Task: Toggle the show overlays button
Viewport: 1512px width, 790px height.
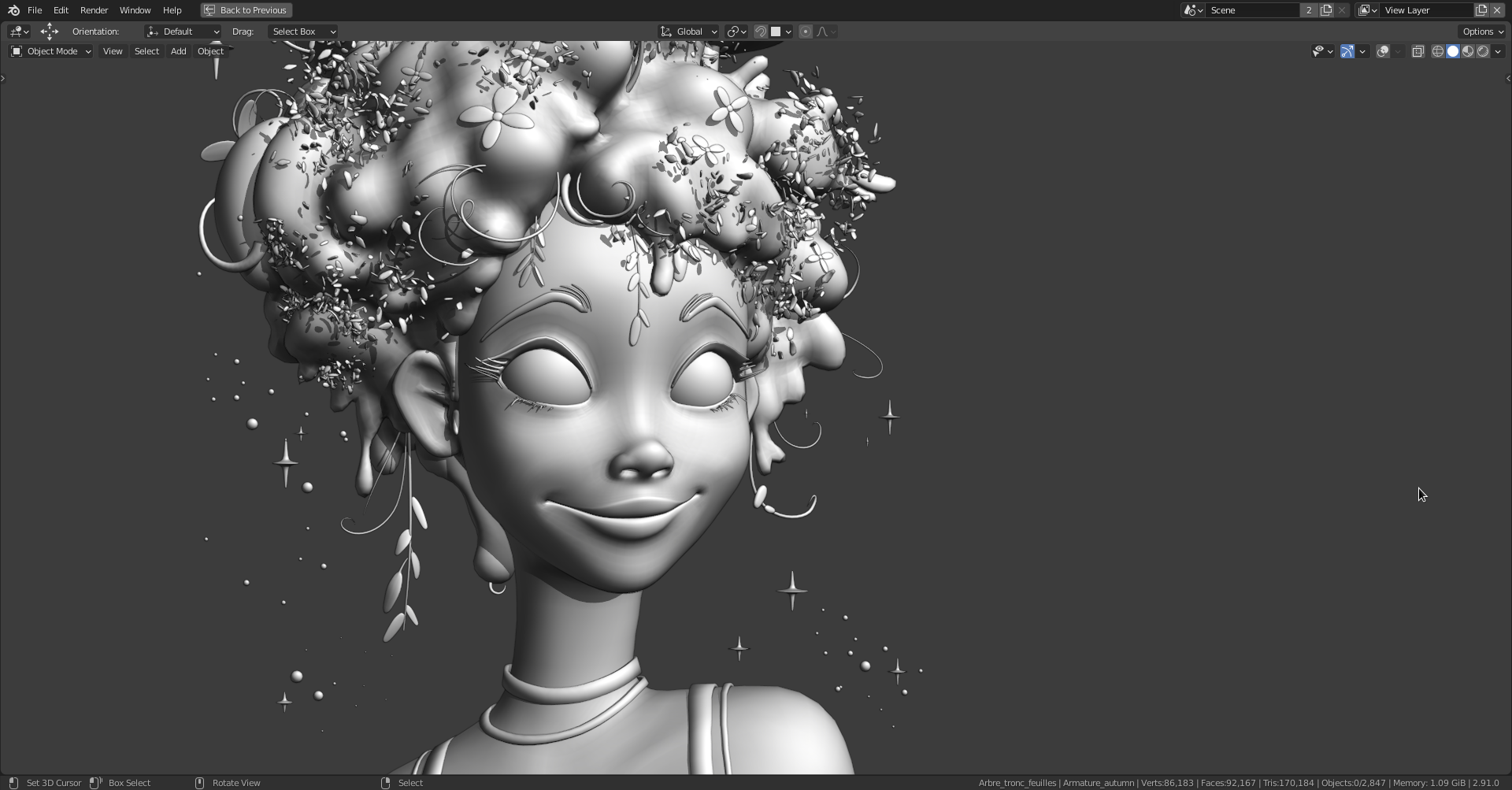Action: tap(1383, 51)
